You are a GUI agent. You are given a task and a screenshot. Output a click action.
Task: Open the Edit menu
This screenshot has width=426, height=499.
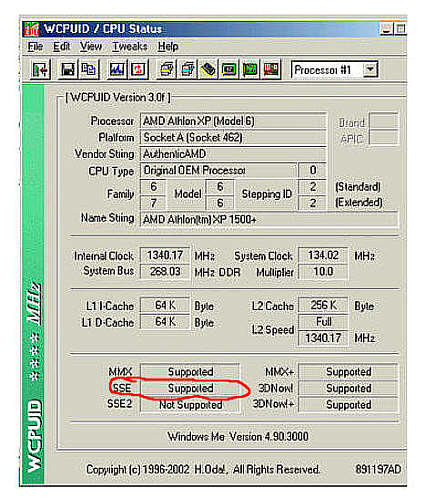coord(62,46)
